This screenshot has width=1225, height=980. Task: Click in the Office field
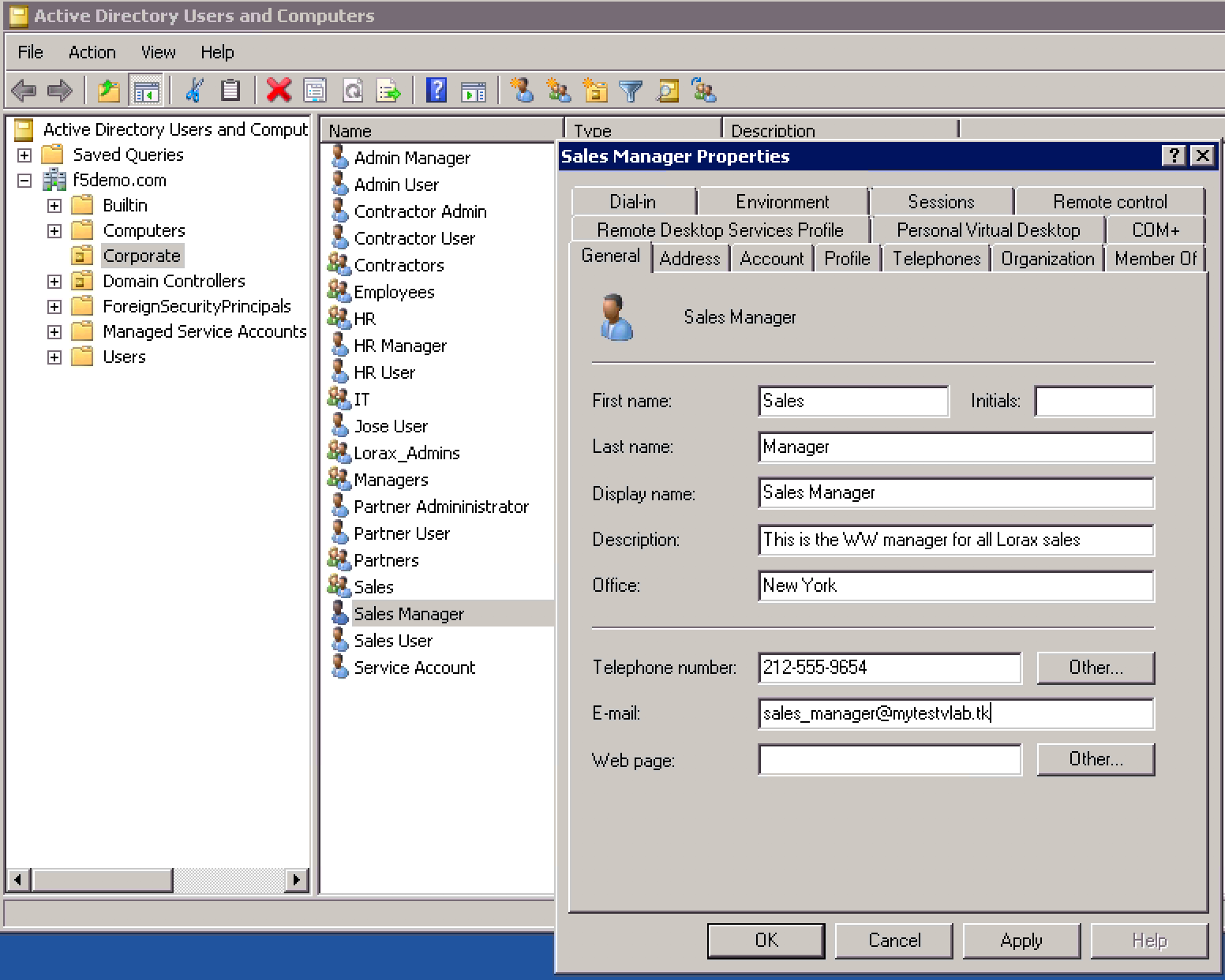[956, 585]
